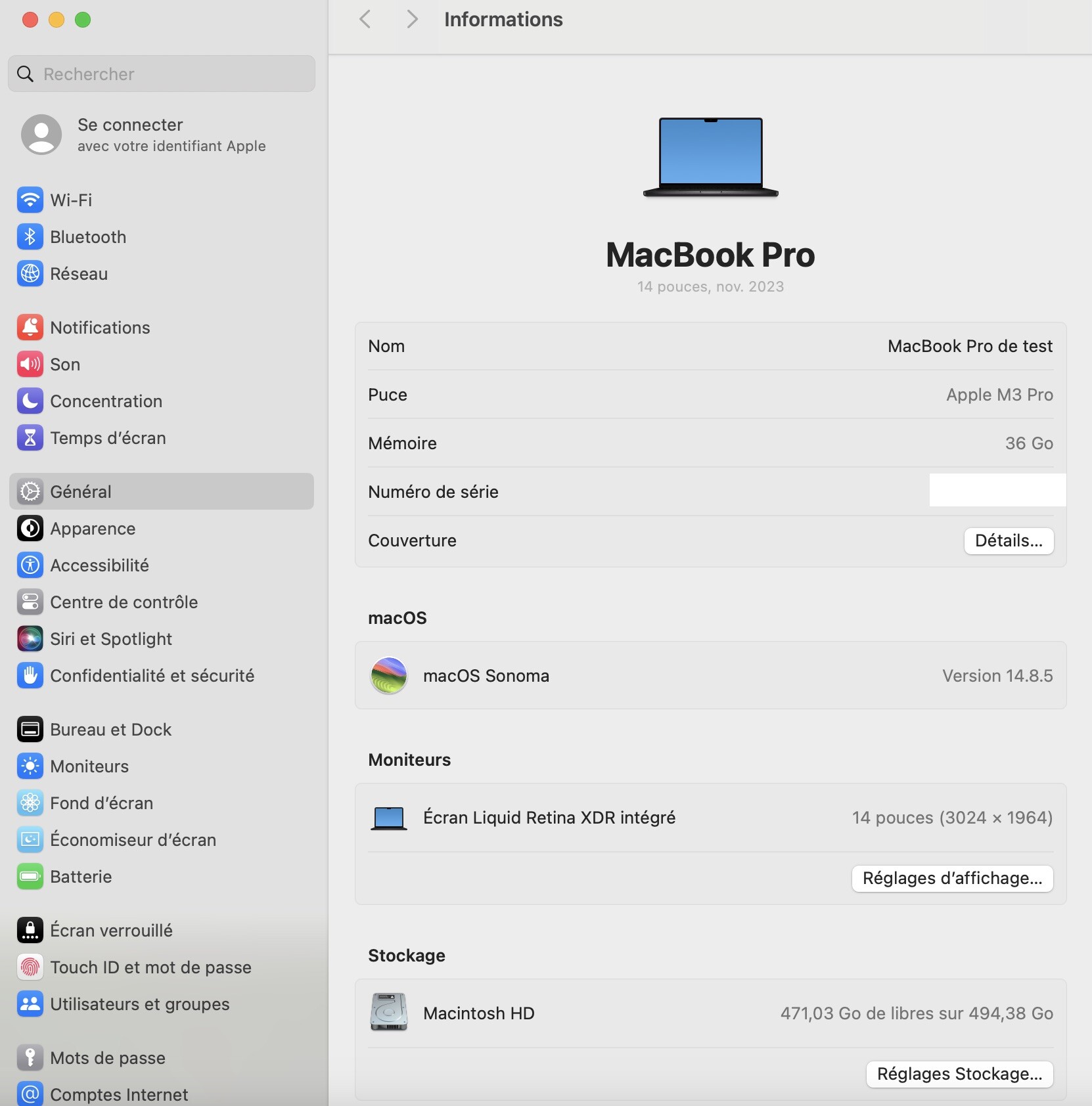Image resolution: width=1092 pixels, height=1106 pixels.
Task: Open the Notifications settings
Action: [x=100, y=327]
